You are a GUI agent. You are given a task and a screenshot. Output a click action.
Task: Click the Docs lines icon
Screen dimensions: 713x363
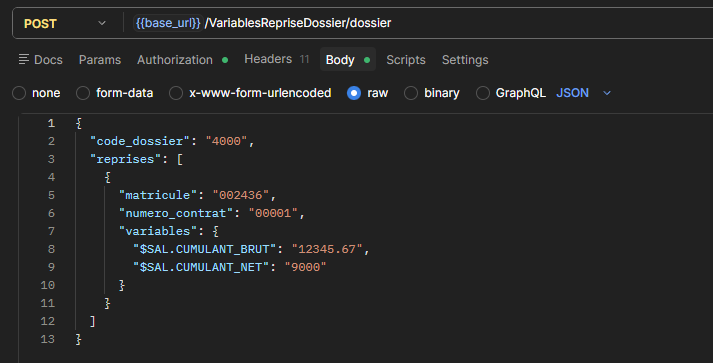tap(24, 59)
